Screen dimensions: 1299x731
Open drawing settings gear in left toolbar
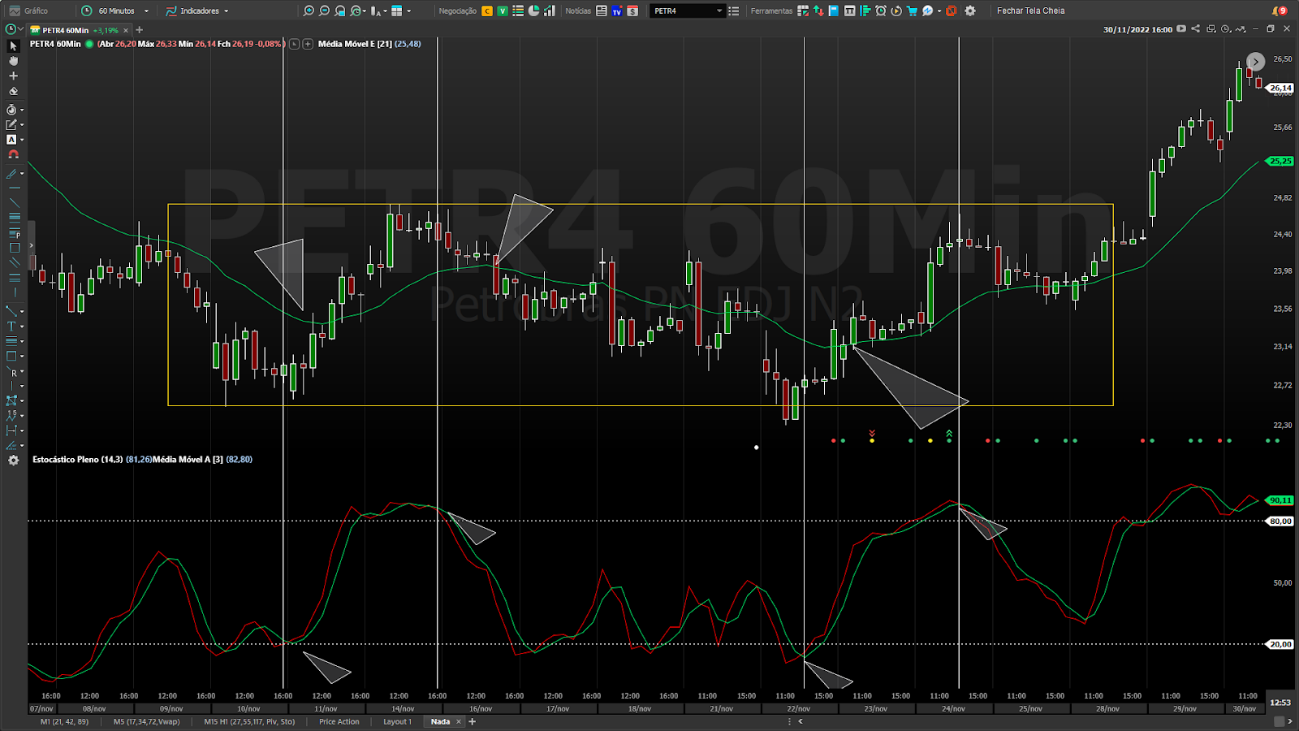13,460
